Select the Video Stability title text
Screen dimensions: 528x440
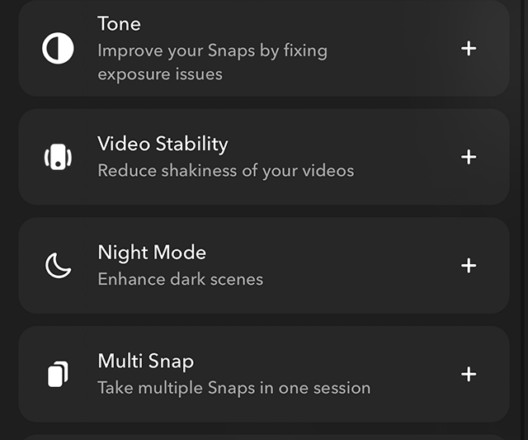(x=163, y=144)
